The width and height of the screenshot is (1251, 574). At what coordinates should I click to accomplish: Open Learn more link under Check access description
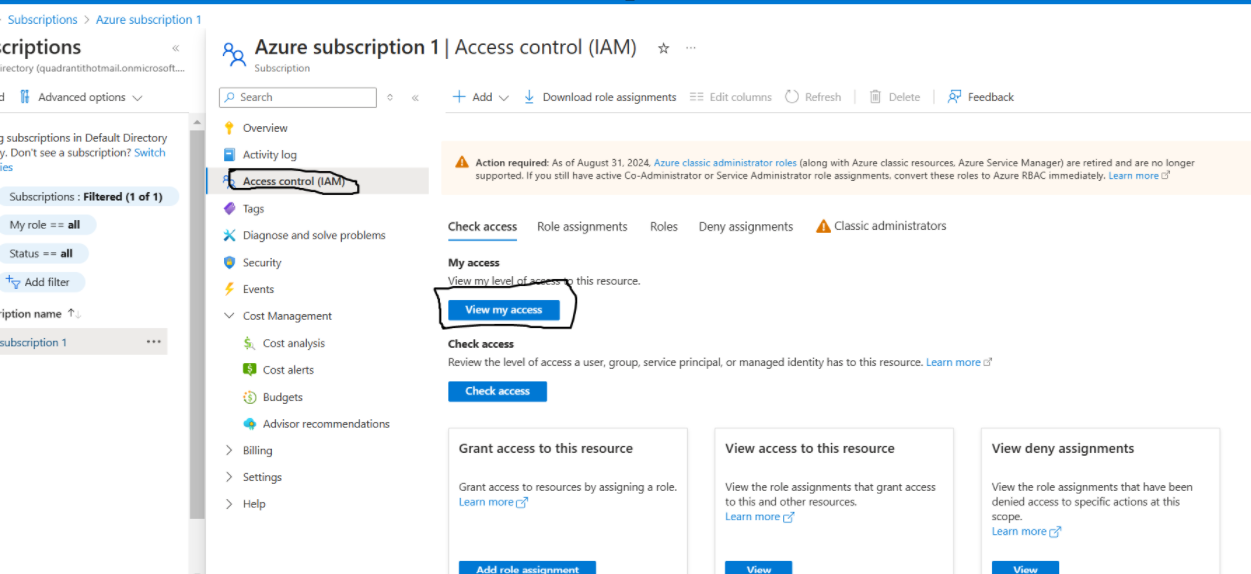pyautogui.click(x=959, y=362)
